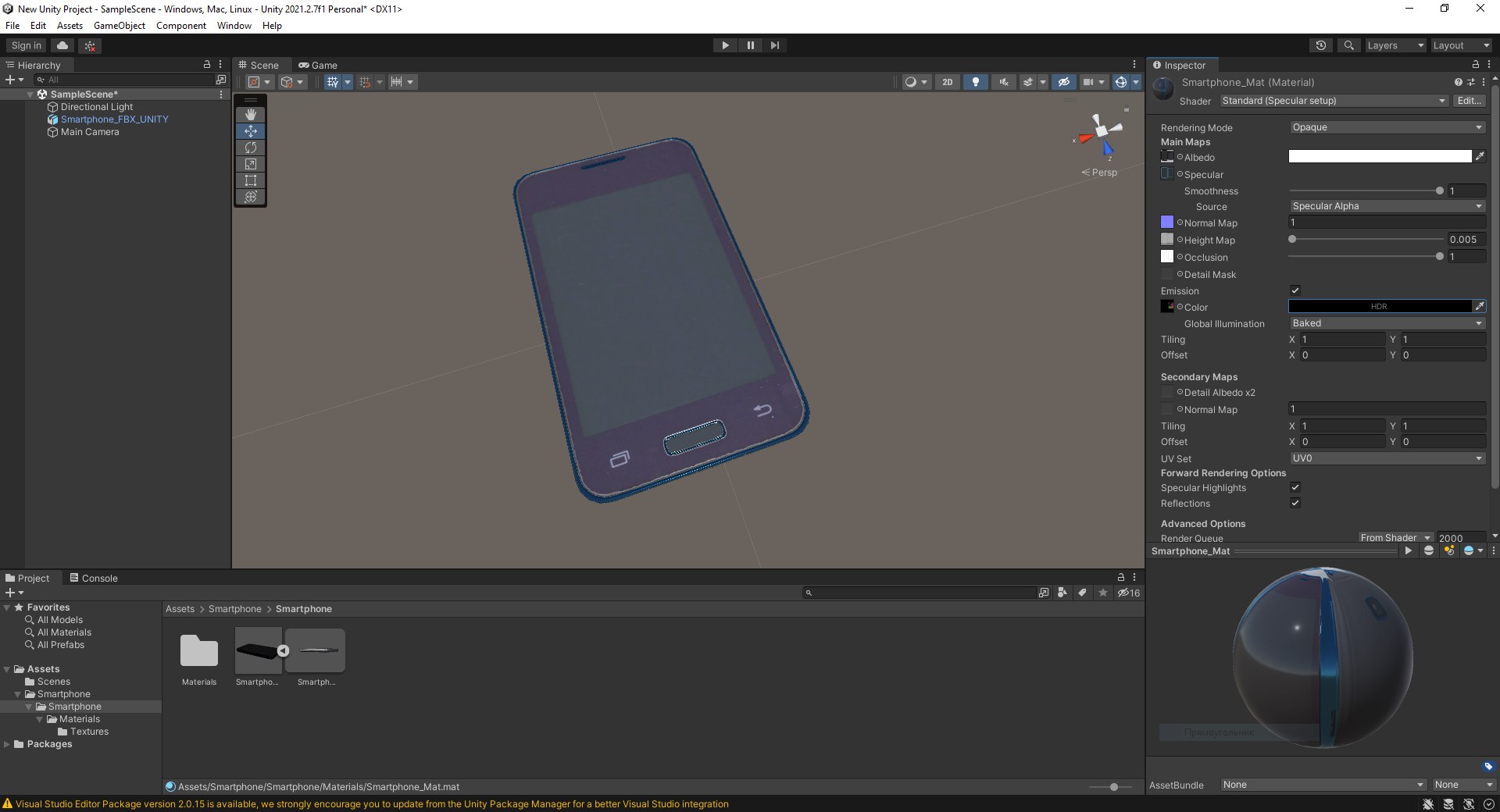Open the Layout dropdown
The width and height of the screenshot is (1500, 812).
point(1460,45)
